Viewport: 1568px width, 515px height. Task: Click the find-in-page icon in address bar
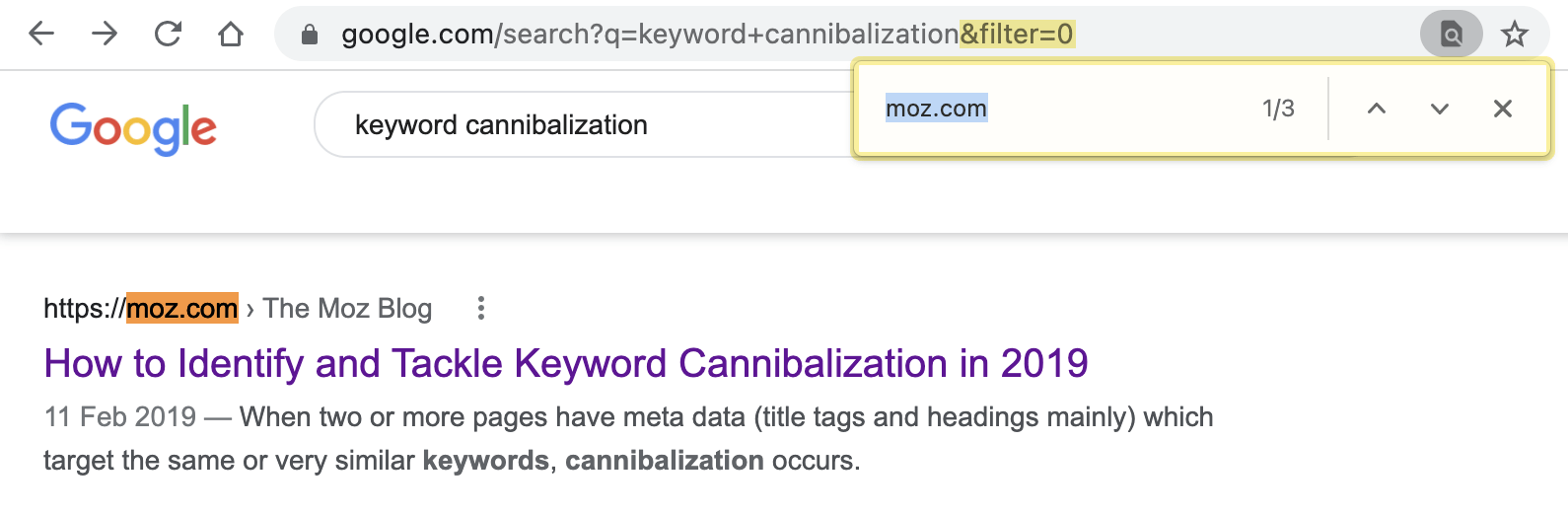tap(1451, 36)
